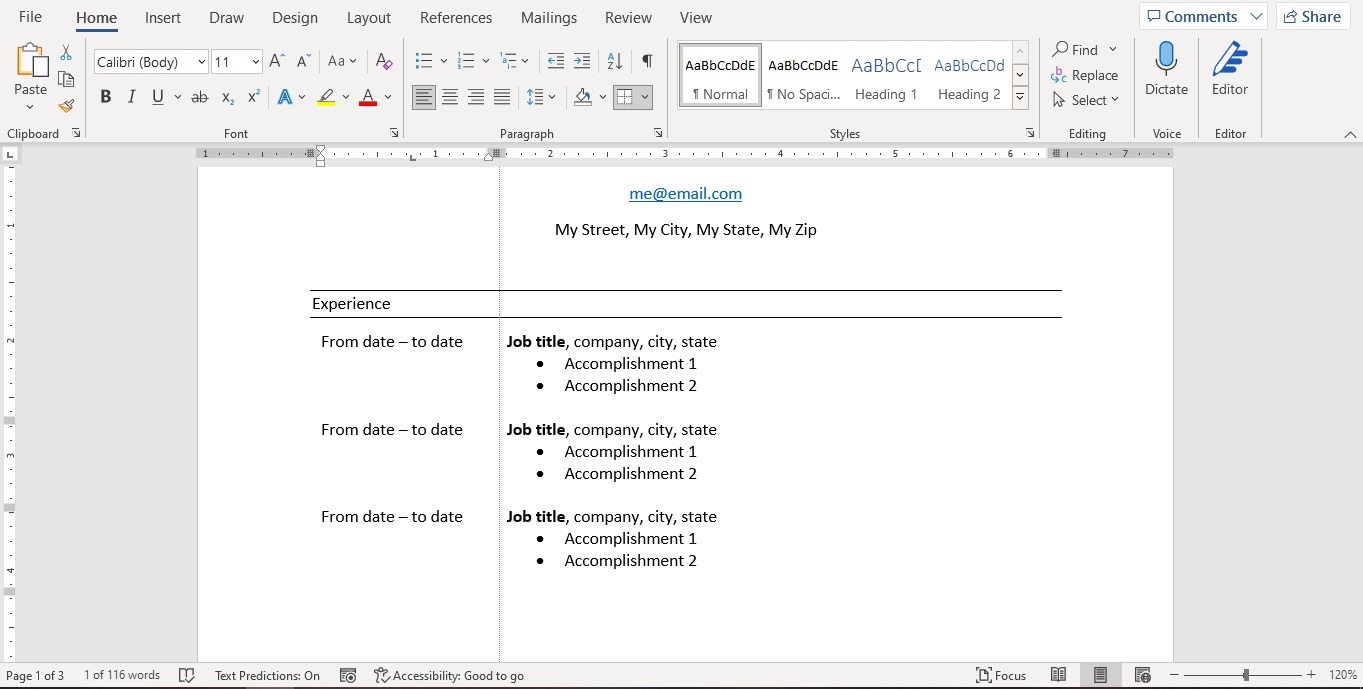Open the Find dropdown arrow
The image size is (1363, 689).
[1113, 49]
